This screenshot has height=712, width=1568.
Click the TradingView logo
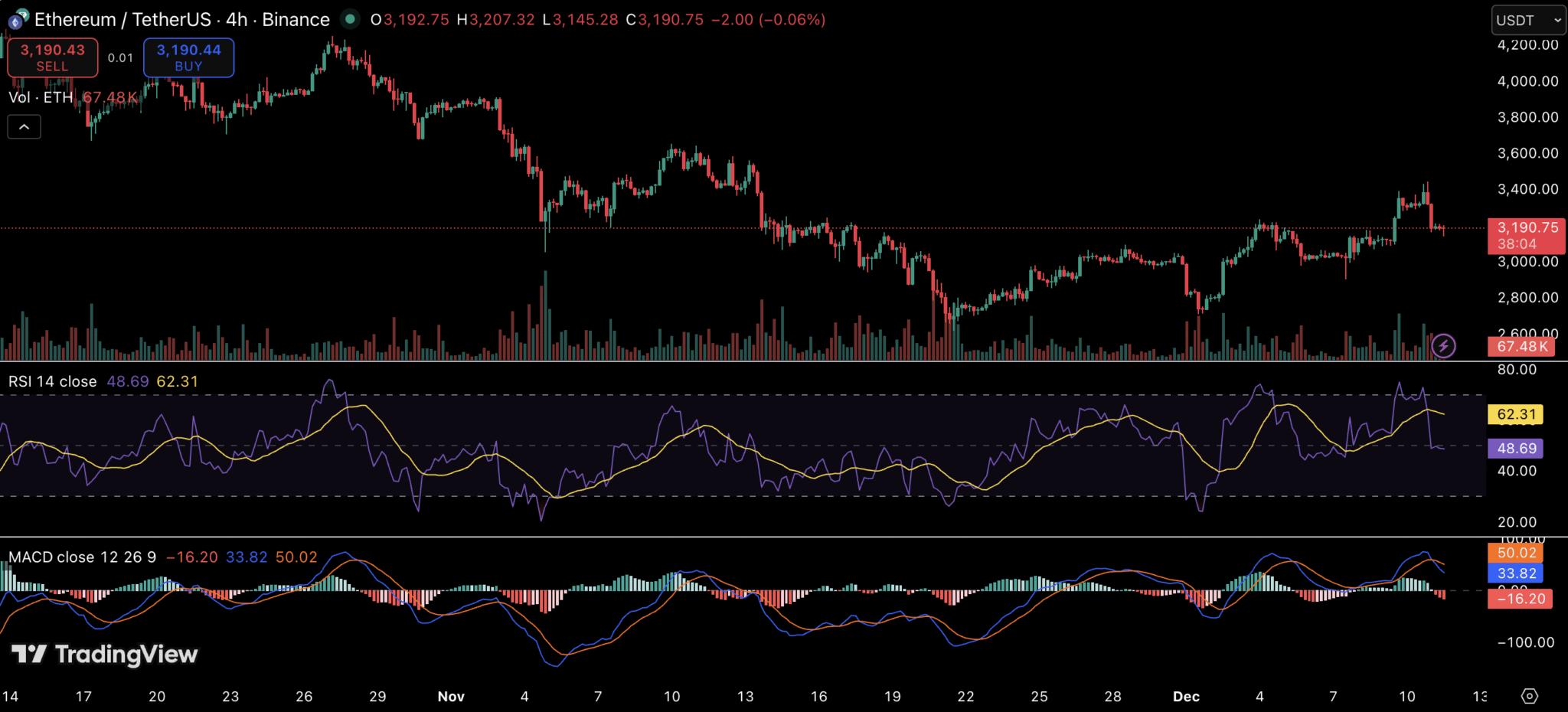click(x=105, y=655)
